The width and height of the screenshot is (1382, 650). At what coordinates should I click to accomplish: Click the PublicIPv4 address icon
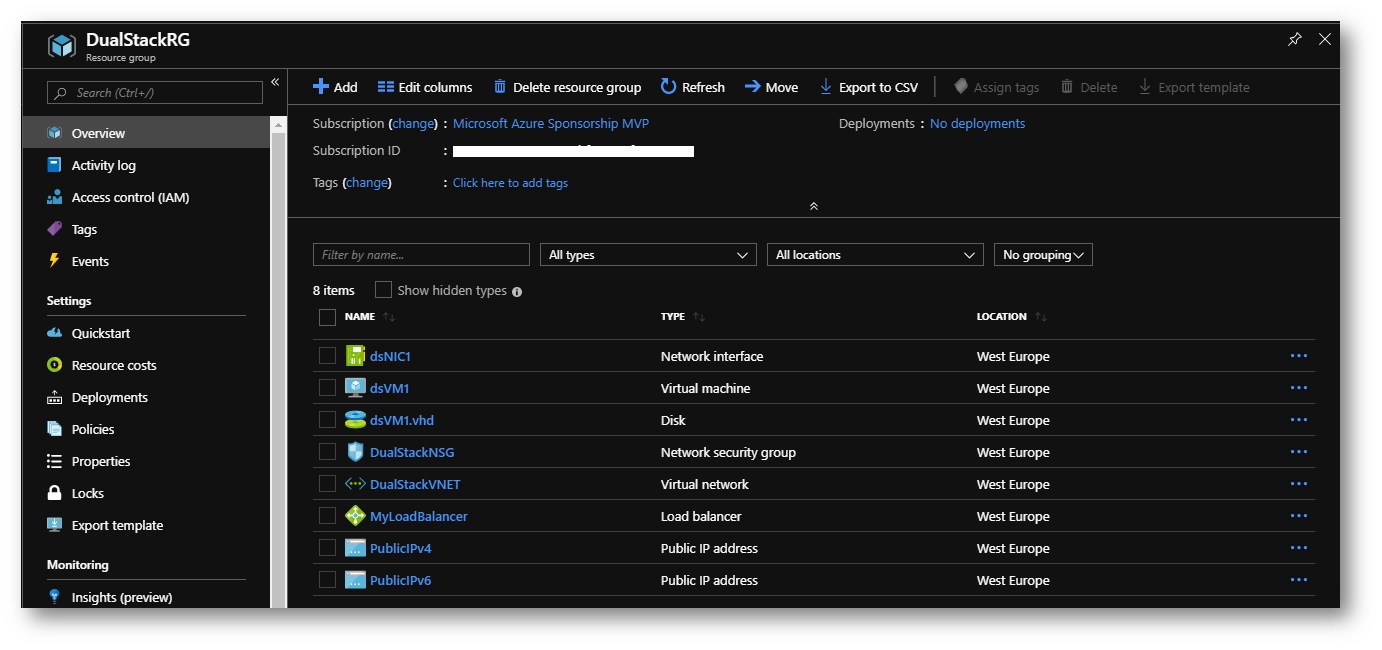point(355,548)
